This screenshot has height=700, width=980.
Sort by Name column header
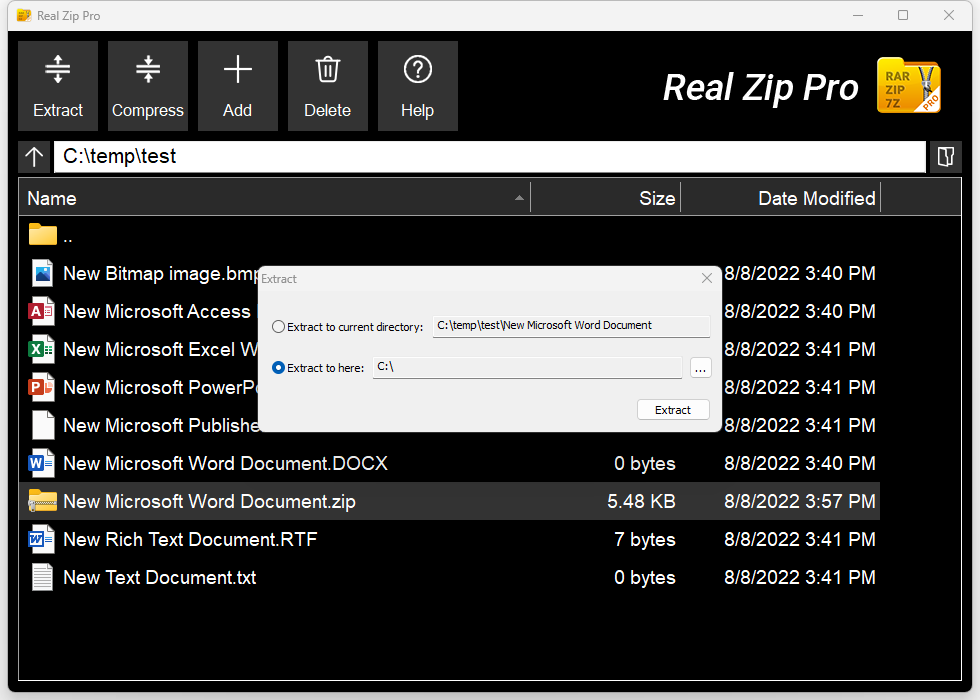point(274,198)
